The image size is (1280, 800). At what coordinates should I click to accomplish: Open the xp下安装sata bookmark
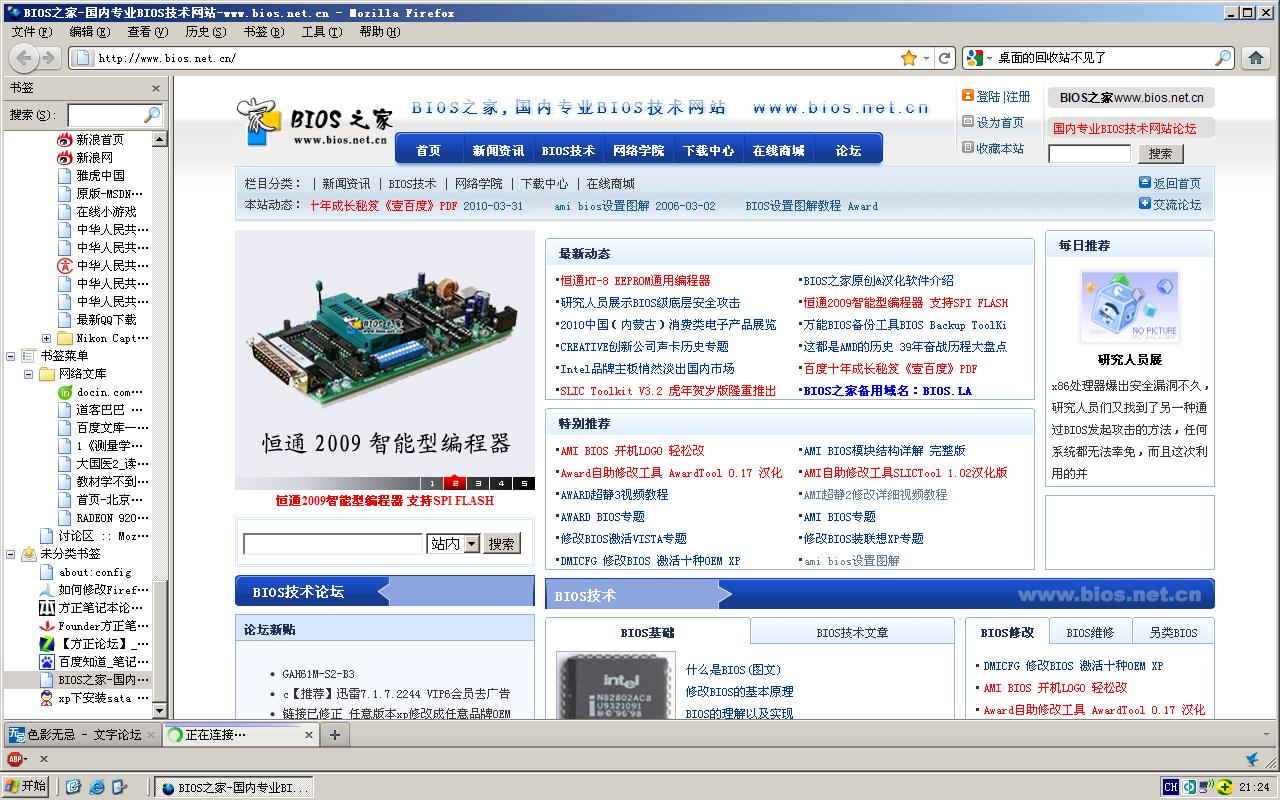pyautogui.click(x=94, y=698)
